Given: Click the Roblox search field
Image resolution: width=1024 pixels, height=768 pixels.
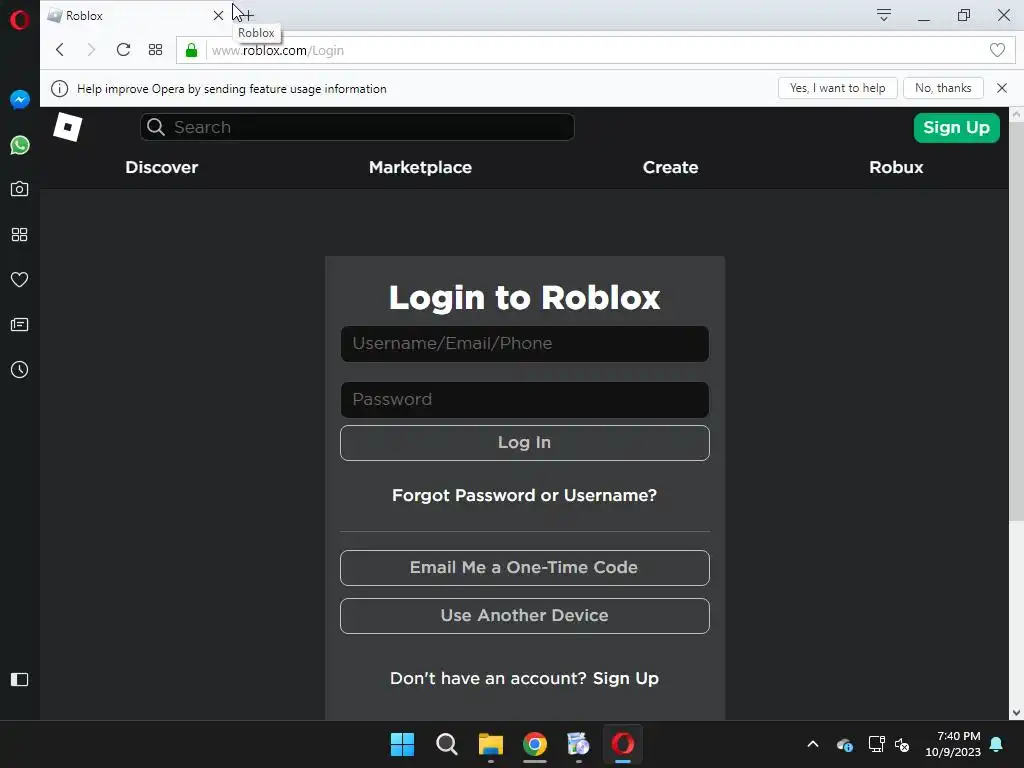Looking at the screenshot, I should 357,127.
